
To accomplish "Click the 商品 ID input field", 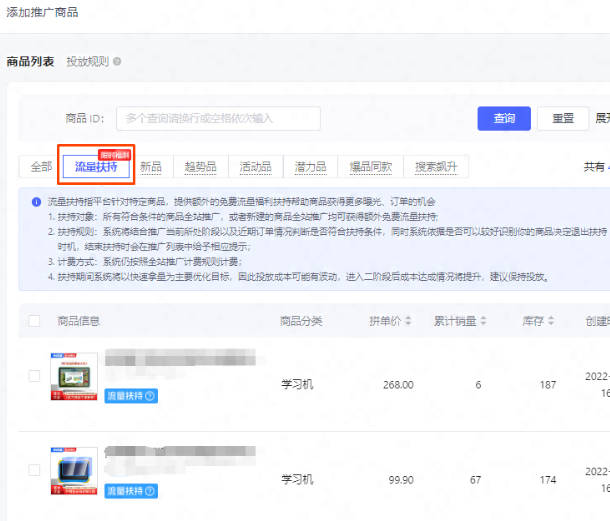I will (218, 118).
